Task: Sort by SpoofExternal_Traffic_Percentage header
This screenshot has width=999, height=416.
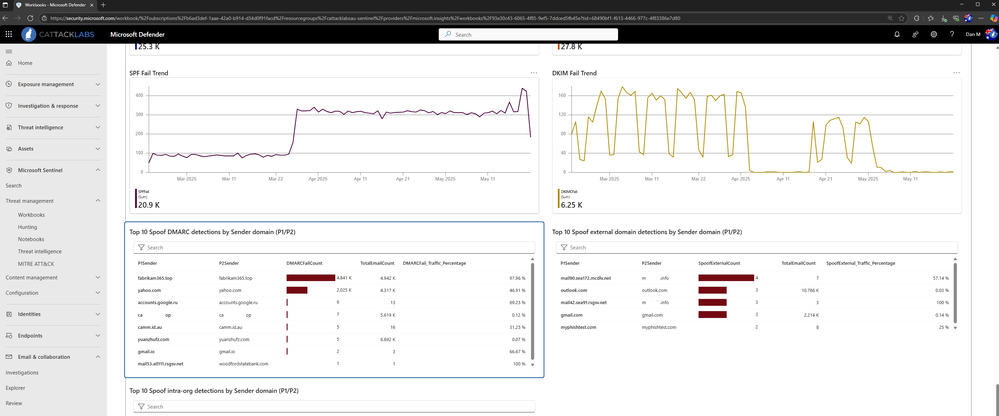Action: 861,262
